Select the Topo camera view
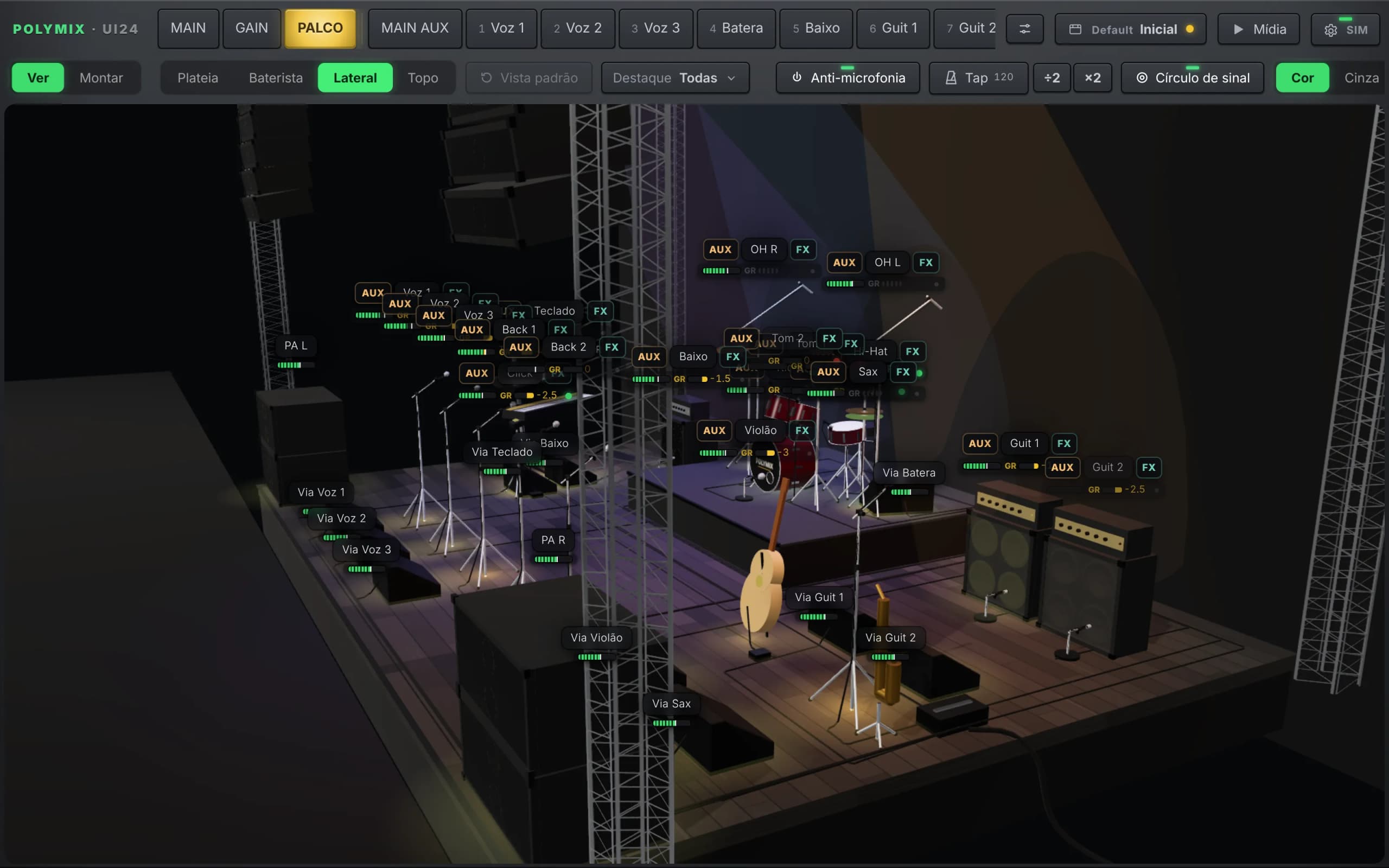This screenshot has height=868, width=1389. (423, 78)
